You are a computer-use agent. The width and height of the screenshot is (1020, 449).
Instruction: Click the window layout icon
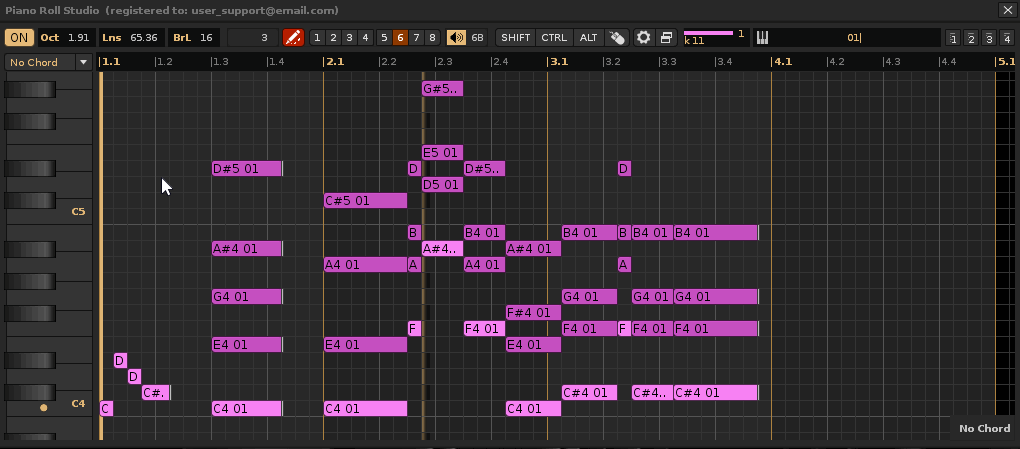[666, 38]
